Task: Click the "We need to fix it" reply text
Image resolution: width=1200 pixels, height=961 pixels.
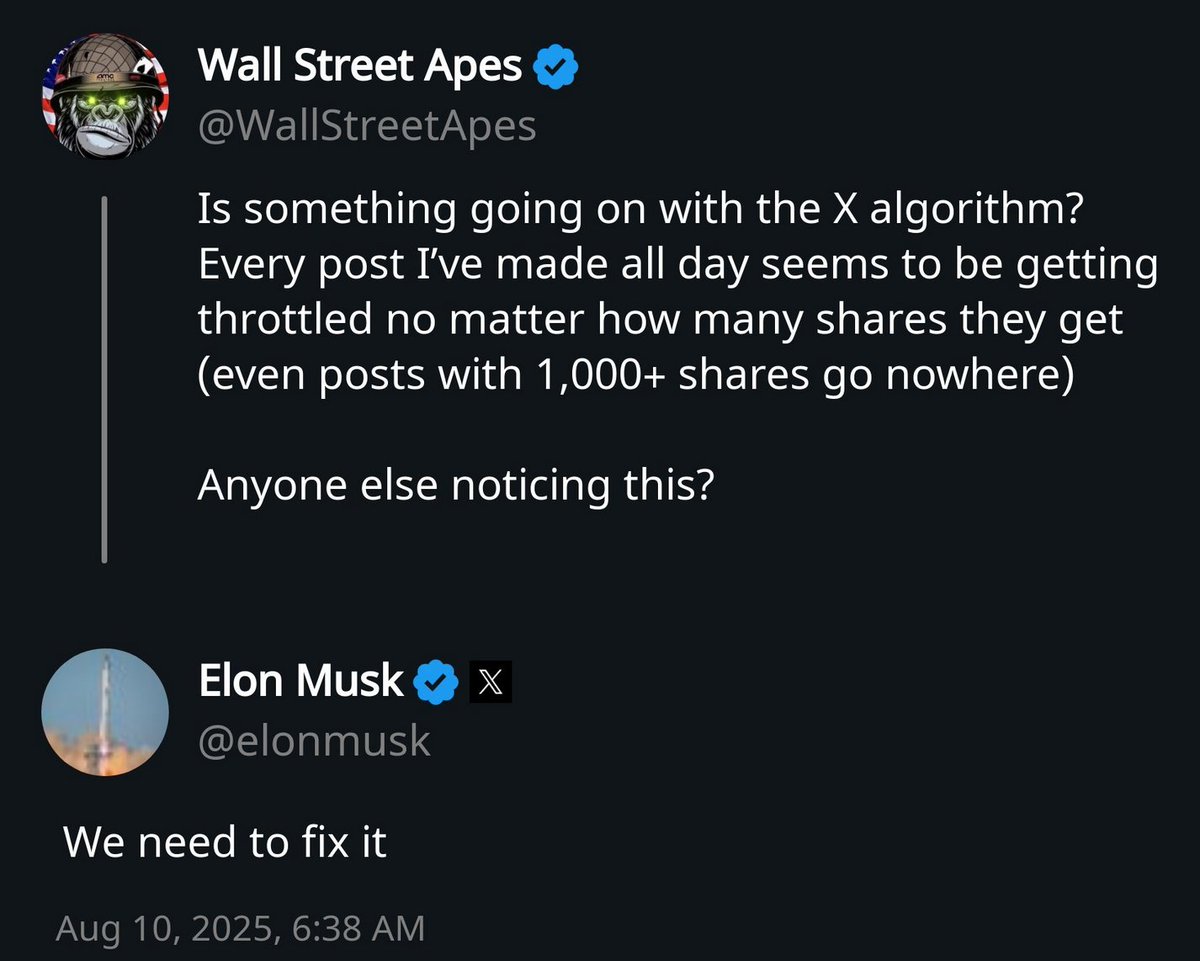Action: pos(225,843)
